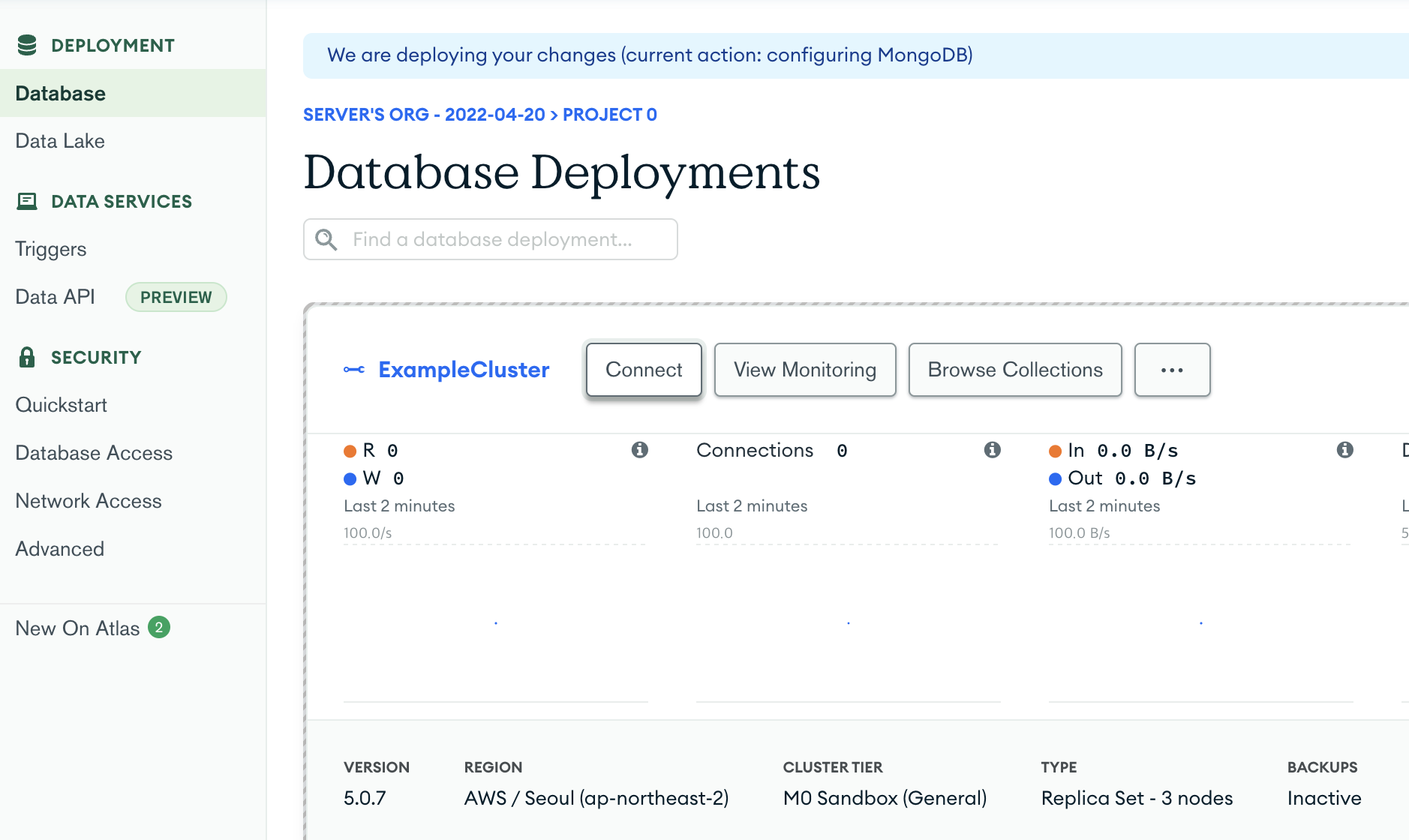The height and width of the screenshot is (840, 1409).
Task: Click the 100.0 B/s scale label
Action: [1079, 532]
